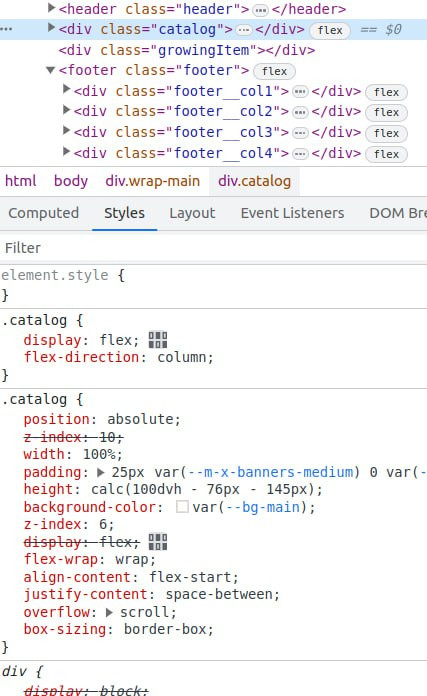The image size is (427, 696).
Task: Expand ellipsis in footer__col1 div
Action: (300, 91)
